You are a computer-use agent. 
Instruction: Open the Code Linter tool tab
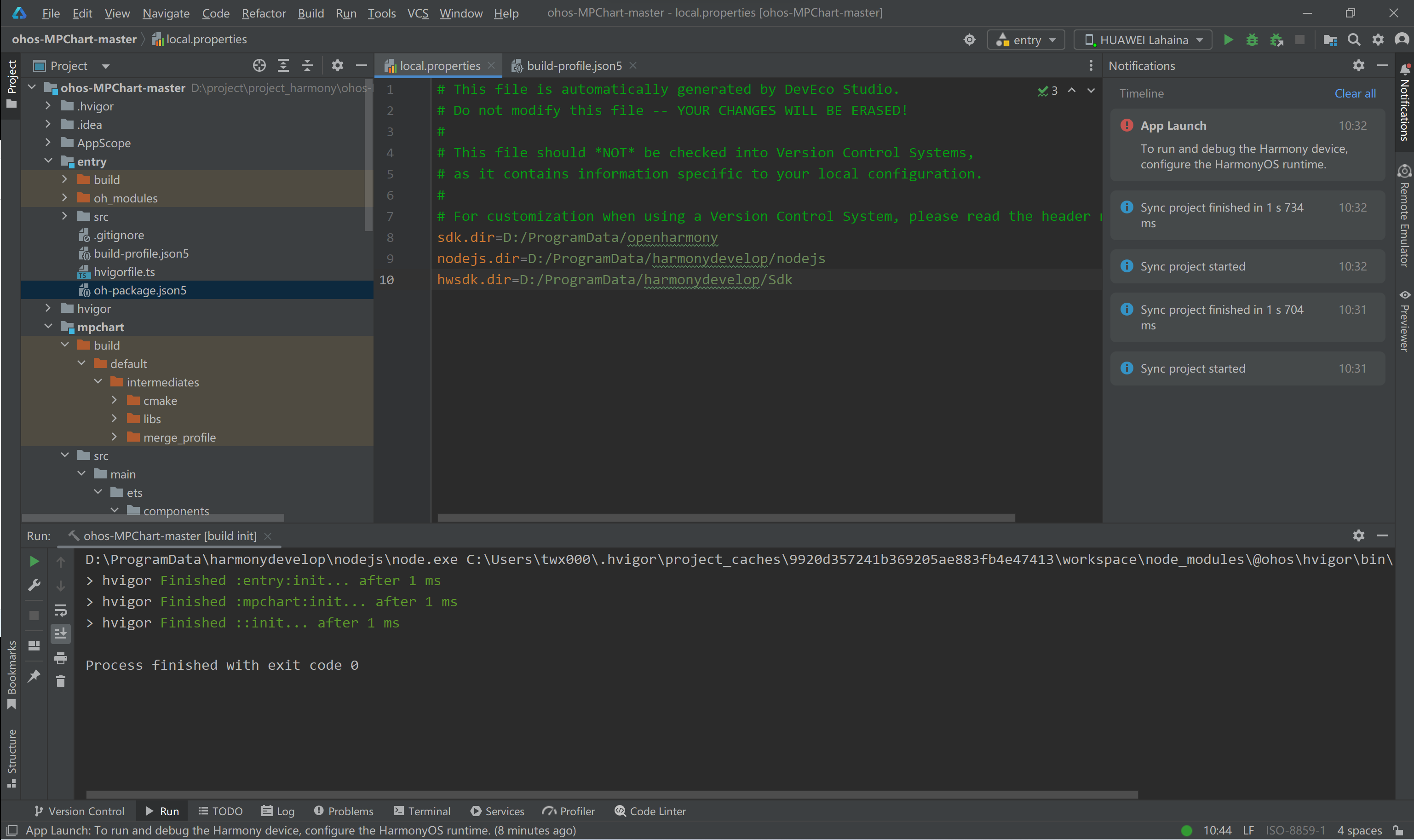point(650,811)
